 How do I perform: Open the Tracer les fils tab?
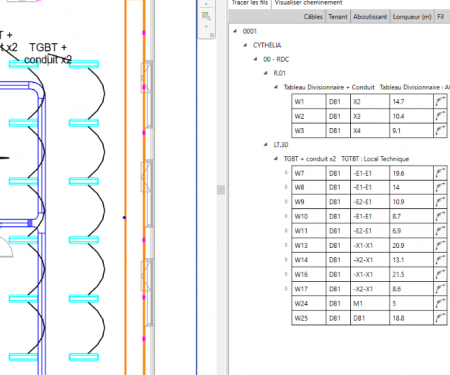point(250,3)
